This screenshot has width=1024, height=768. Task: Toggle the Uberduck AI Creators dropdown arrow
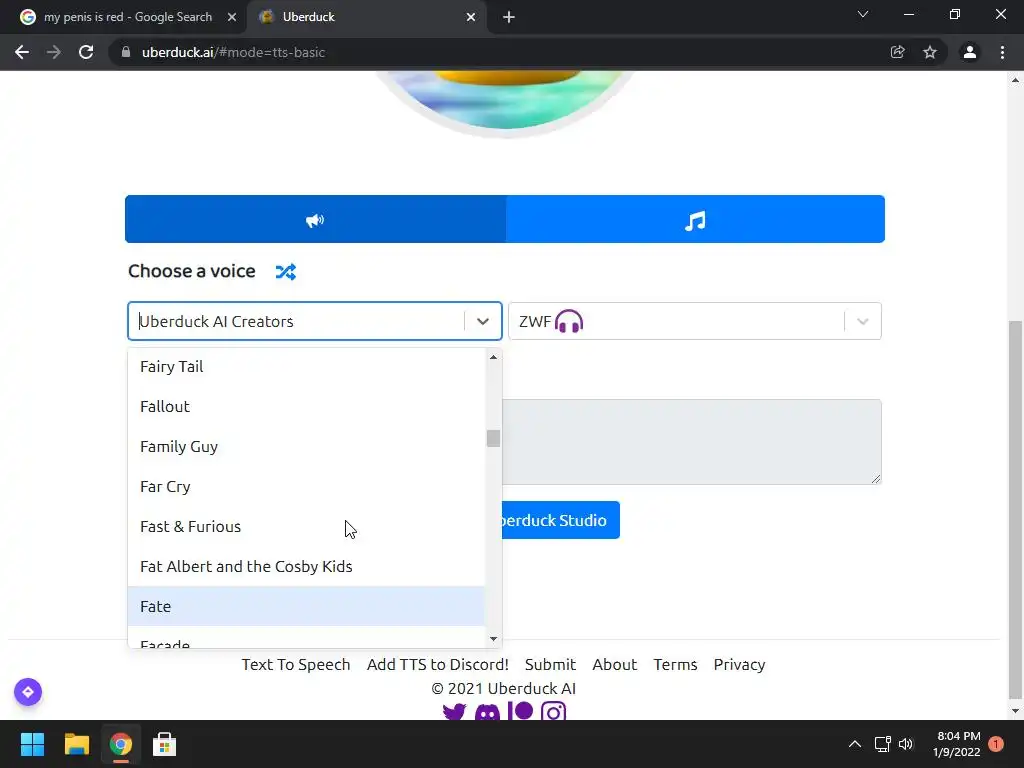pyautogui.click(x=483, y=321)
